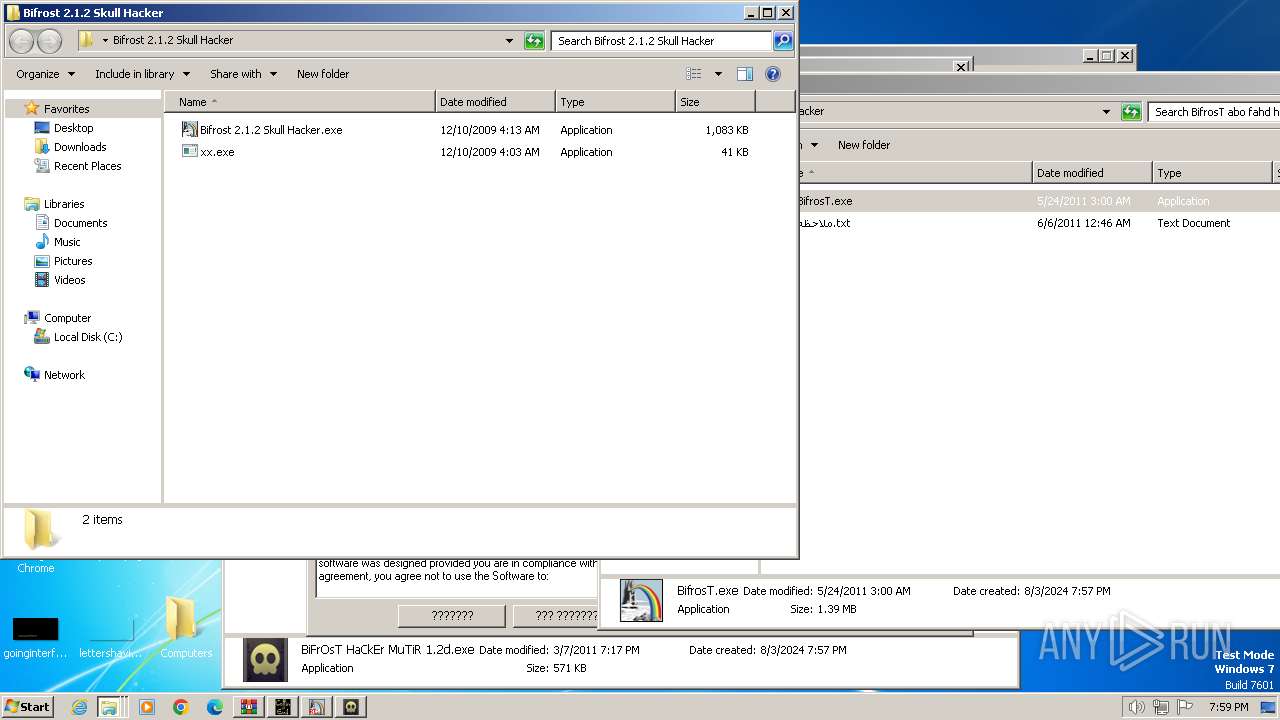Open Share with dropdown

[x=243, y=74]
